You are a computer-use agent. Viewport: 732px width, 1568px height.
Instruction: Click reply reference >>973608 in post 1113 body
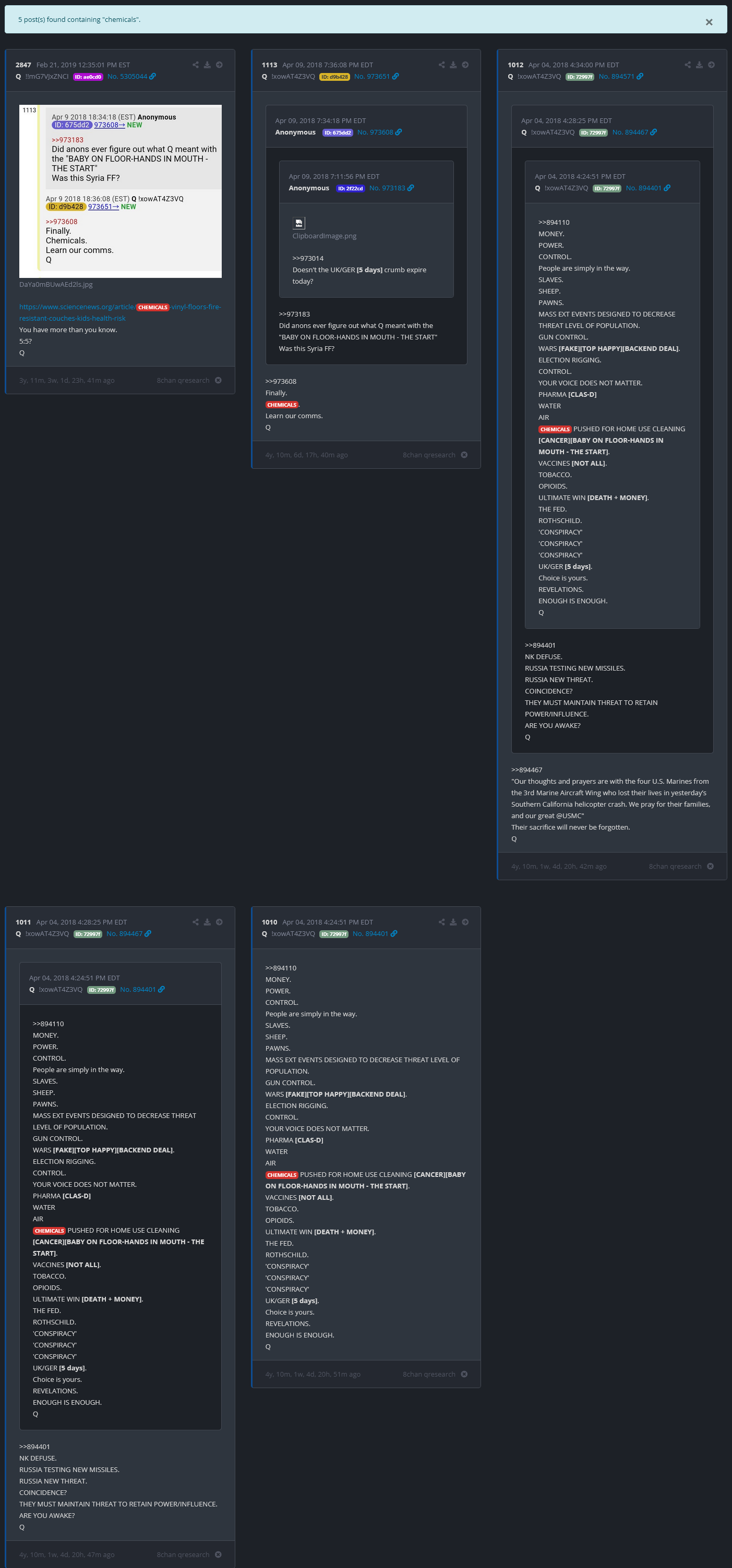pos(281,381)
